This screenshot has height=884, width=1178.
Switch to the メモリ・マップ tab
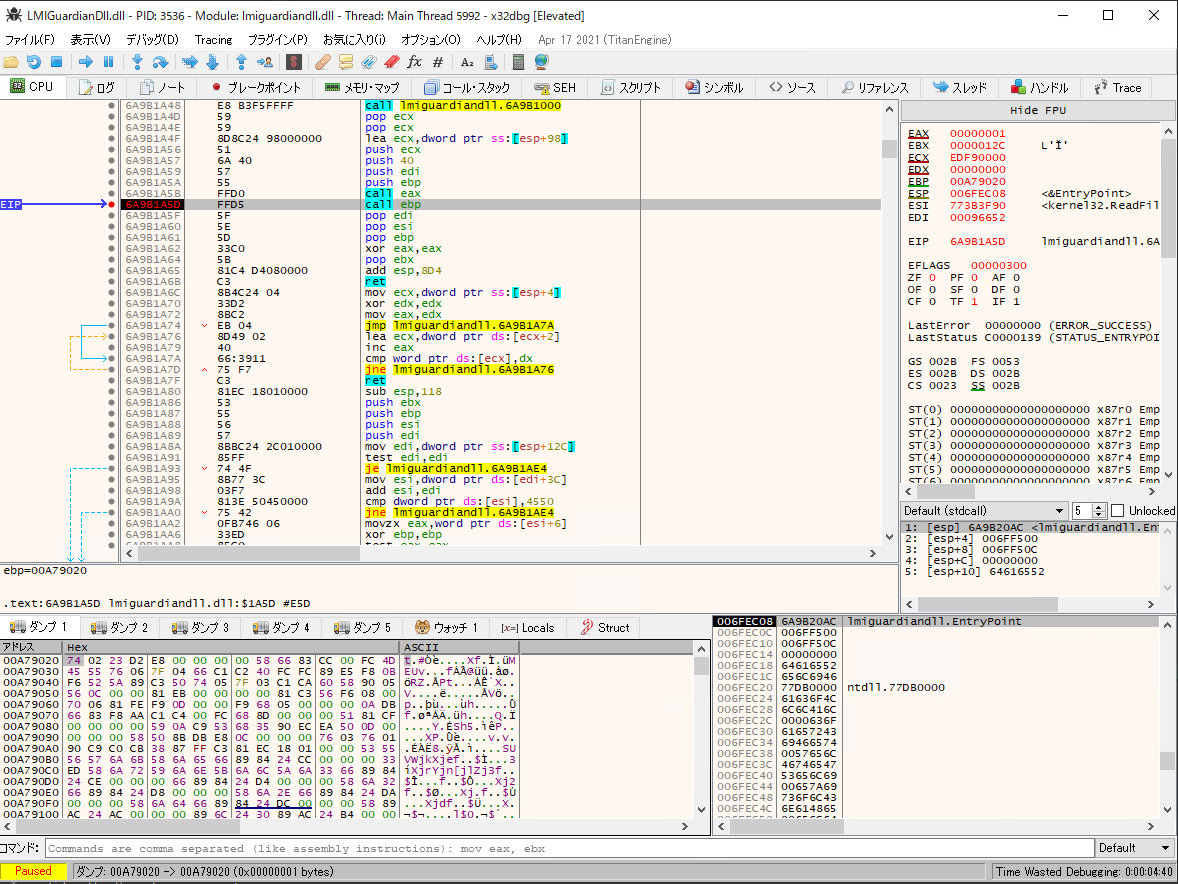point(363,88)
